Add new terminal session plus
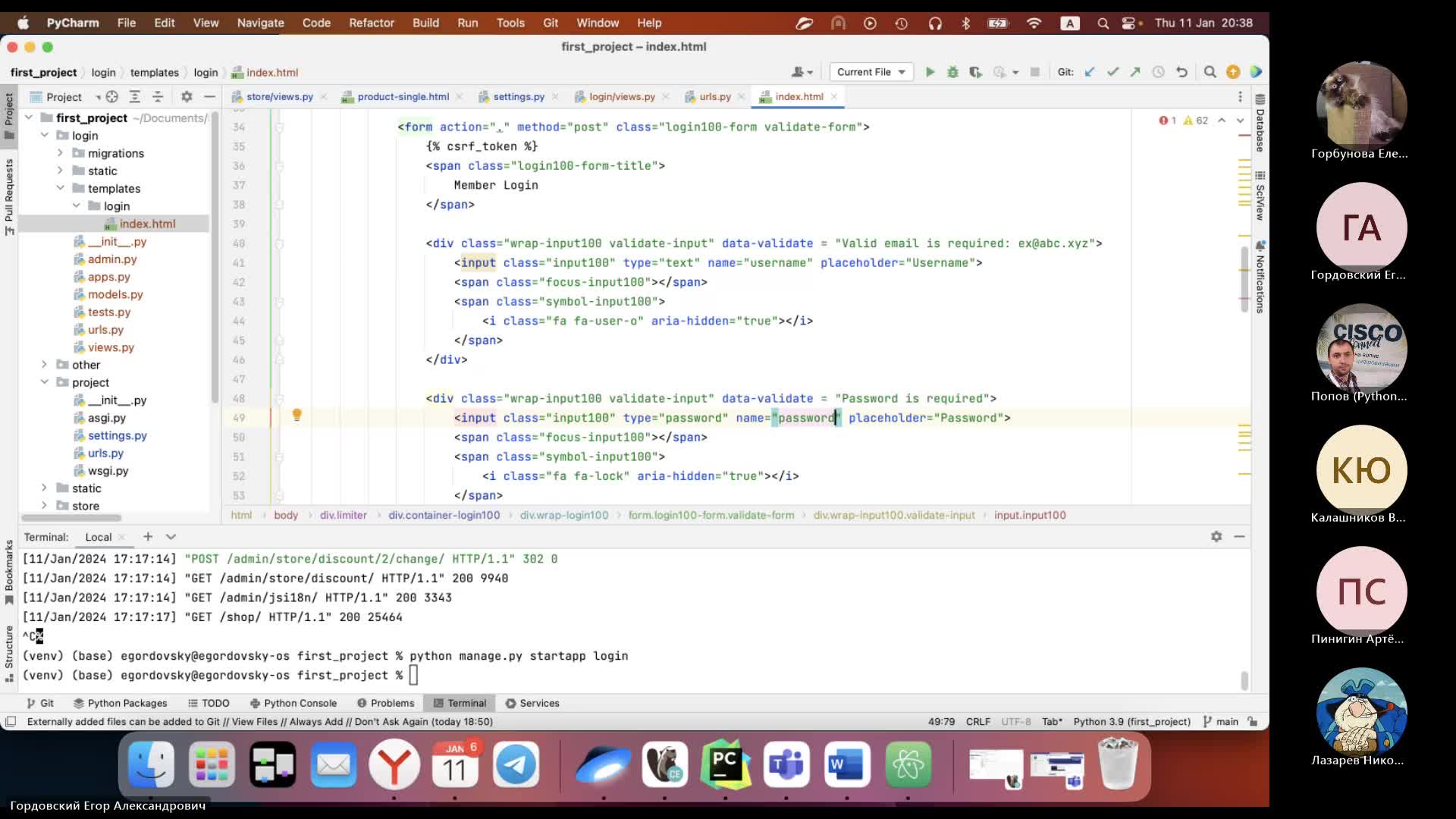This screenshot has width=1456, height=819. tap(148, 537)
